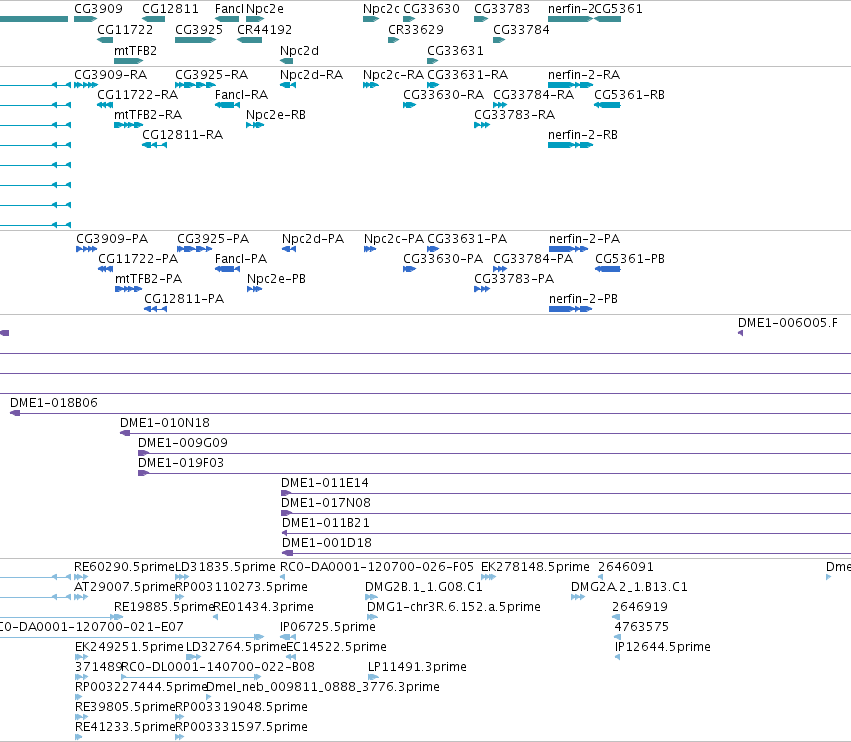This screenshot has width=851, height=742.
Task: Click the mtTFB2-PA protein label
Action: [149, 280]
